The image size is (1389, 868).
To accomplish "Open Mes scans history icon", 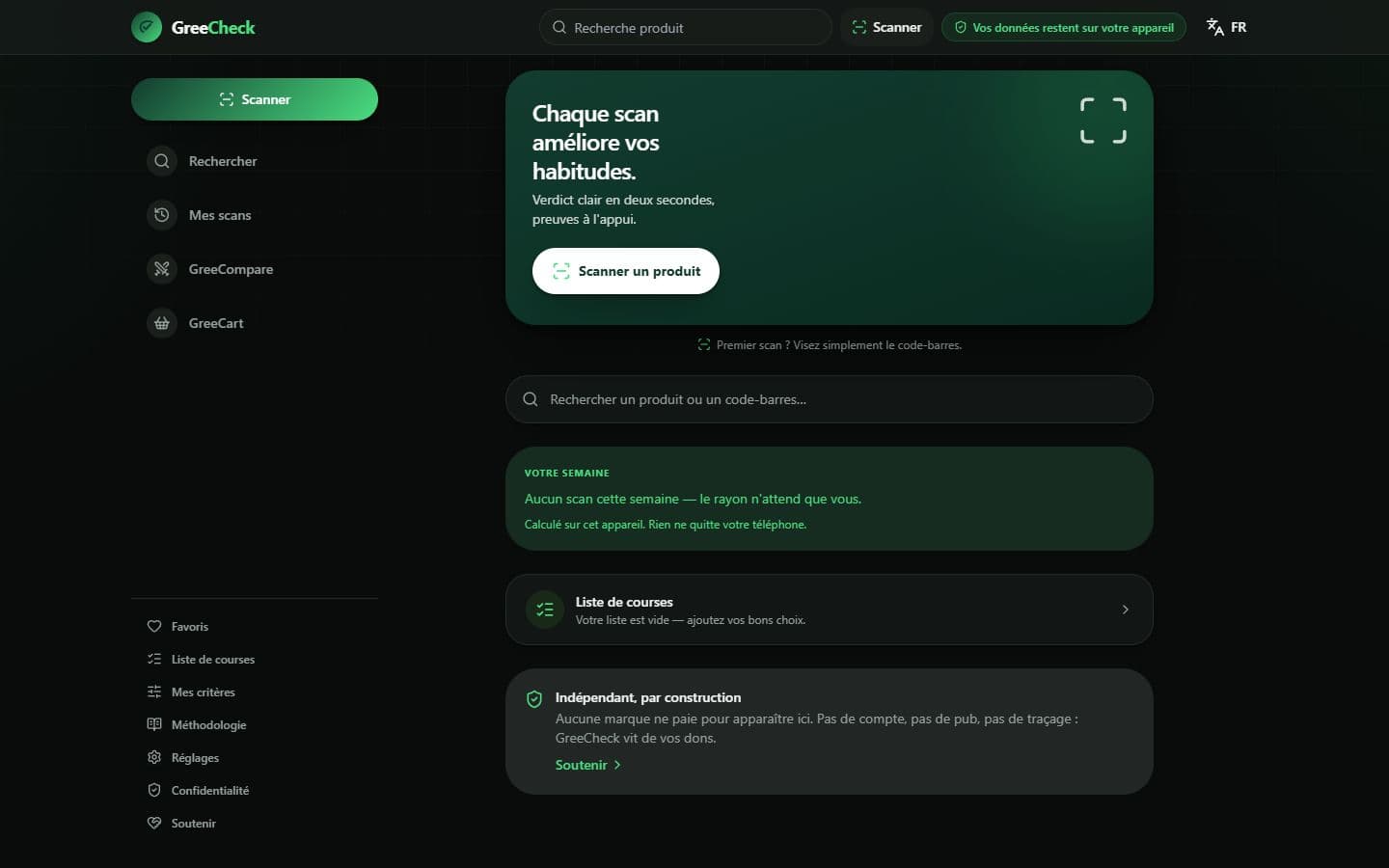I will coord(162,215).
